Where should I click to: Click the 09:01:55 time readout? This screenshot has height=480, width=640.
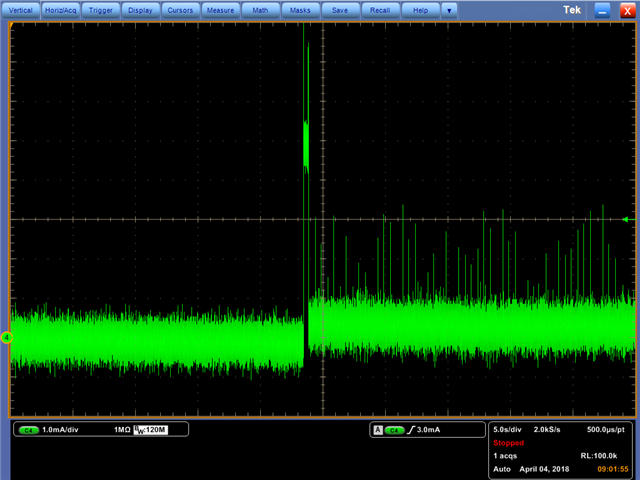click(x=613, y=469)
